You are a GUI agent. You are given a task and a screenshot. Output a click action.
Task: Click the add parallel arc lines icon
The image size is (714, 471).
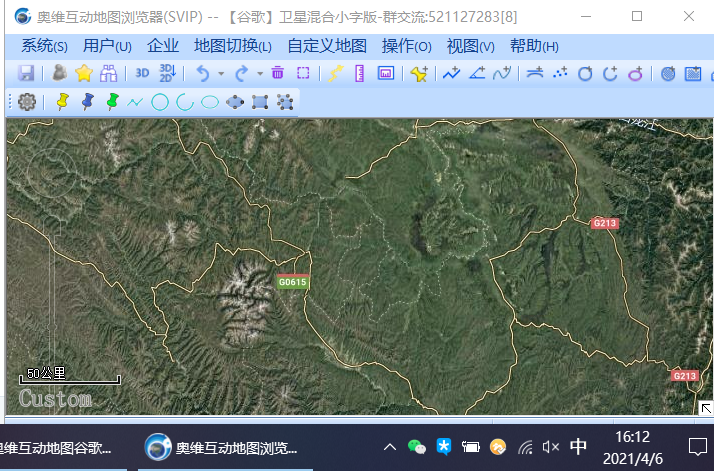[535, 73]
